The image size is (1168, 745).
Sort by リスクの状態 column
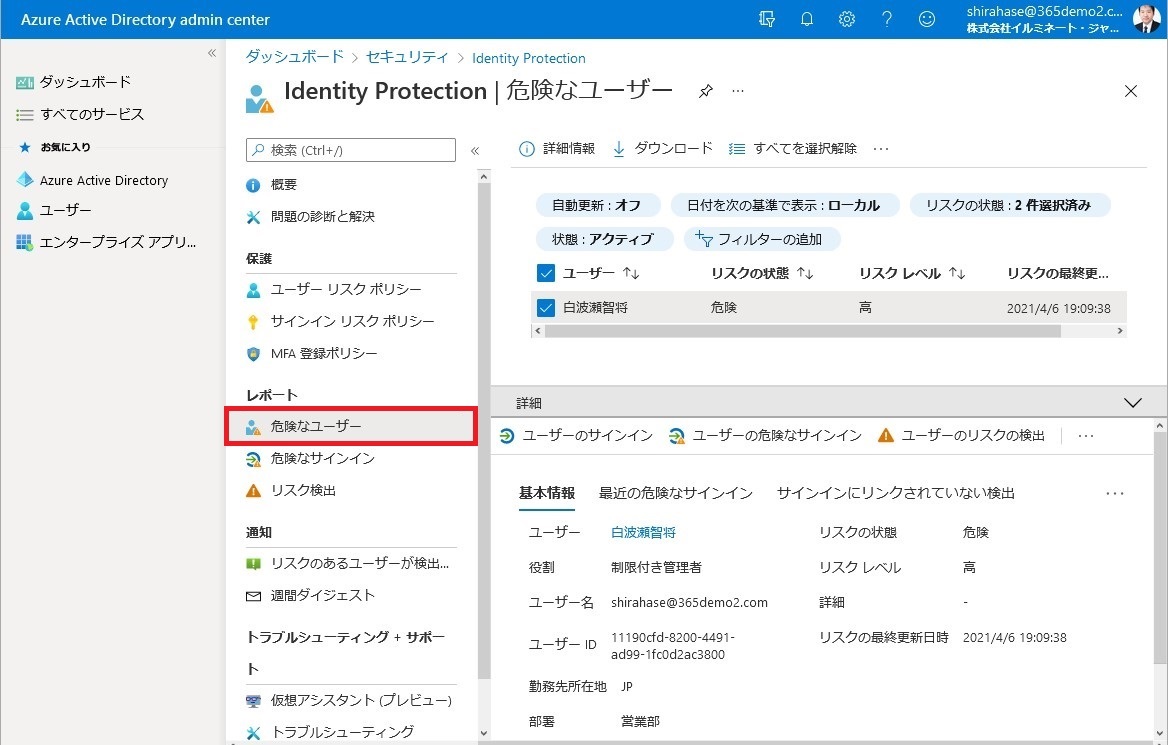click(x=762, y=273)
